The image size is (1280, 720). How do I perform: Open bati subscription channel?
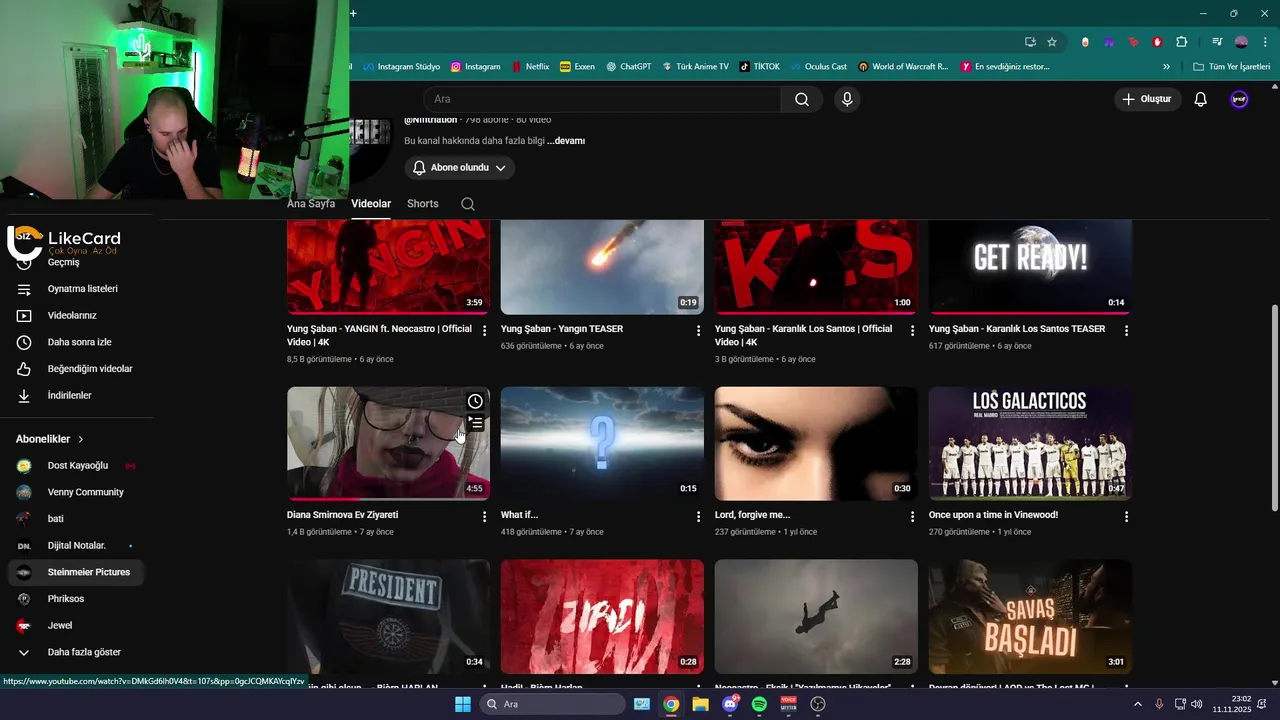75,519
